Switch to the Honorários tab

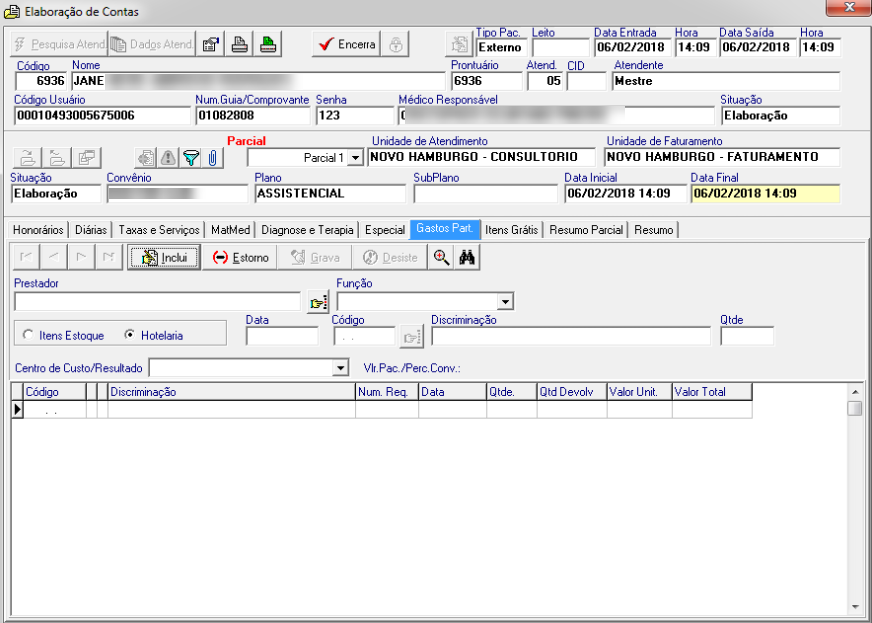(x=38, y=230)
